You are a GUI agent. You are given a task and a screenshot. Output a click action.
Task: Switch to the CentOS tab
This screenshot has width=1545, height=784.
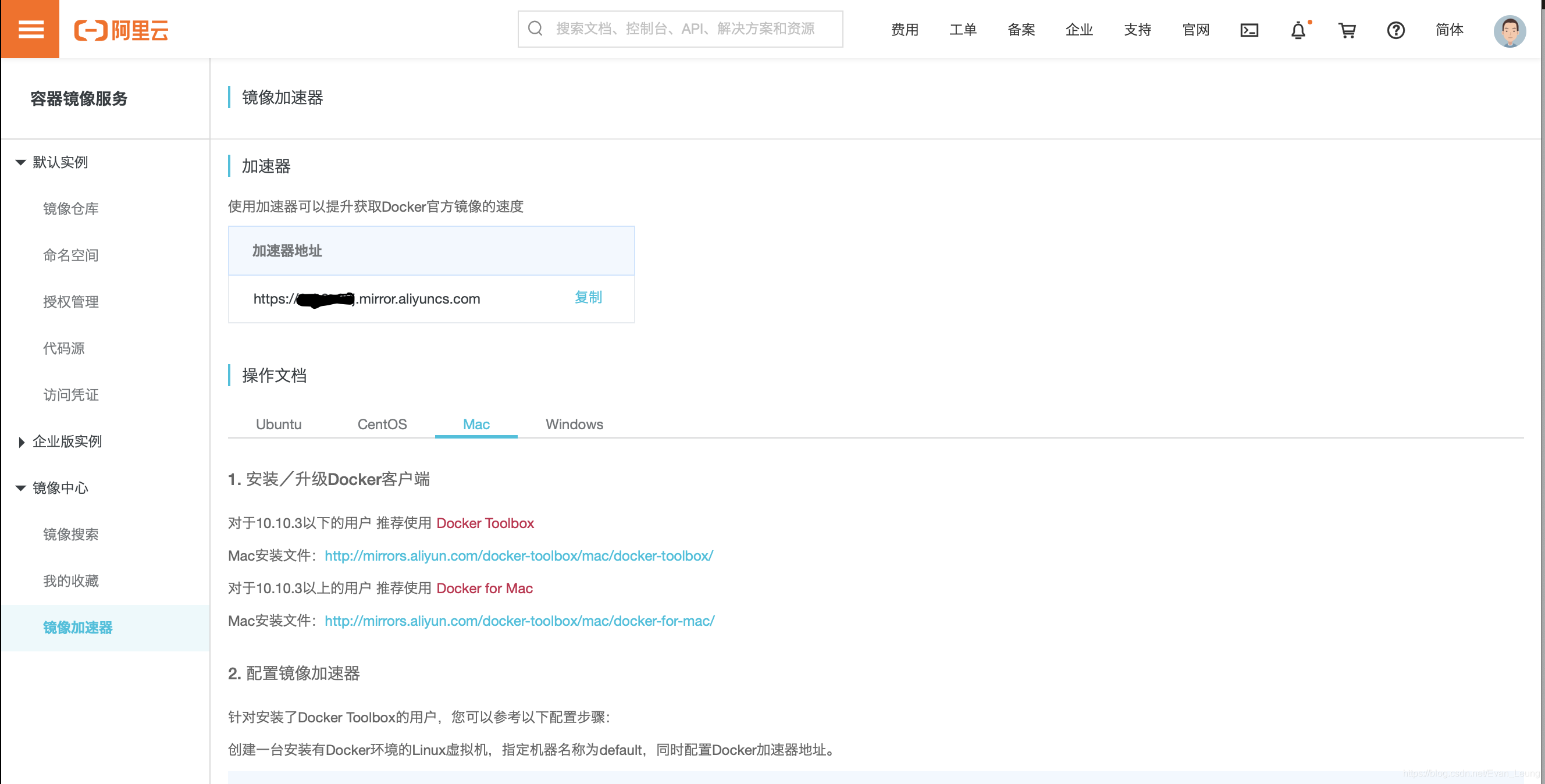click(382, 424)
